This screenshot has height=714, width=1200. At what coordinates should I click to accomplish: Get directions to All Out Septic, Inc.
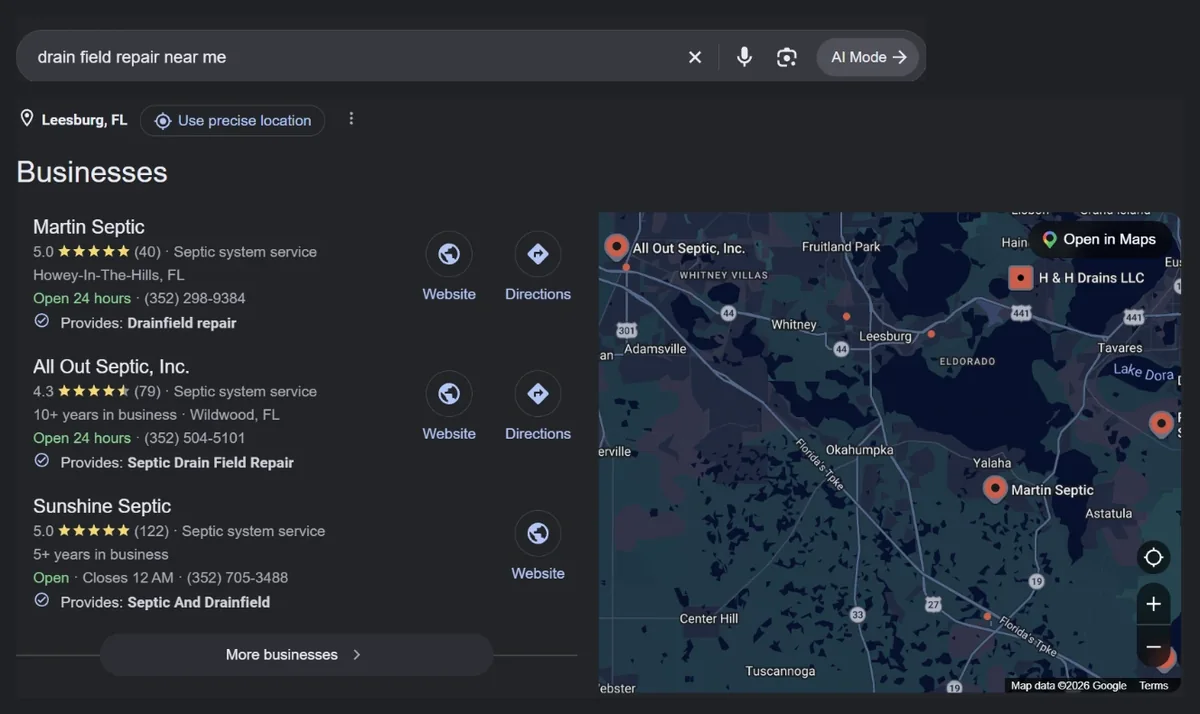pyautogui.click(x=538, y=394)
